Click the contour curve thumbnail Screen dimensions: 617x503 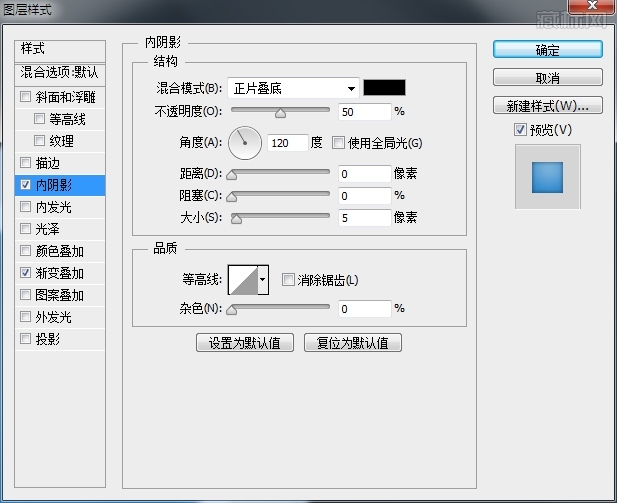(x=243, y=280)
